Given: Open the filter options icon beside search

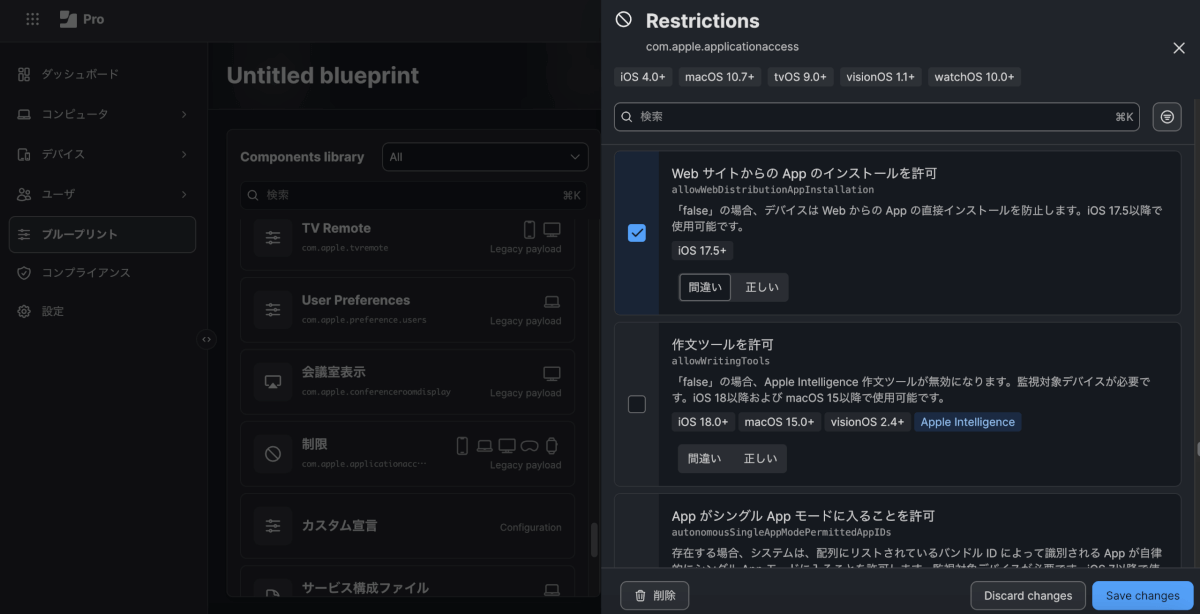Looking at the screenshot, I should coord(1167,117).
